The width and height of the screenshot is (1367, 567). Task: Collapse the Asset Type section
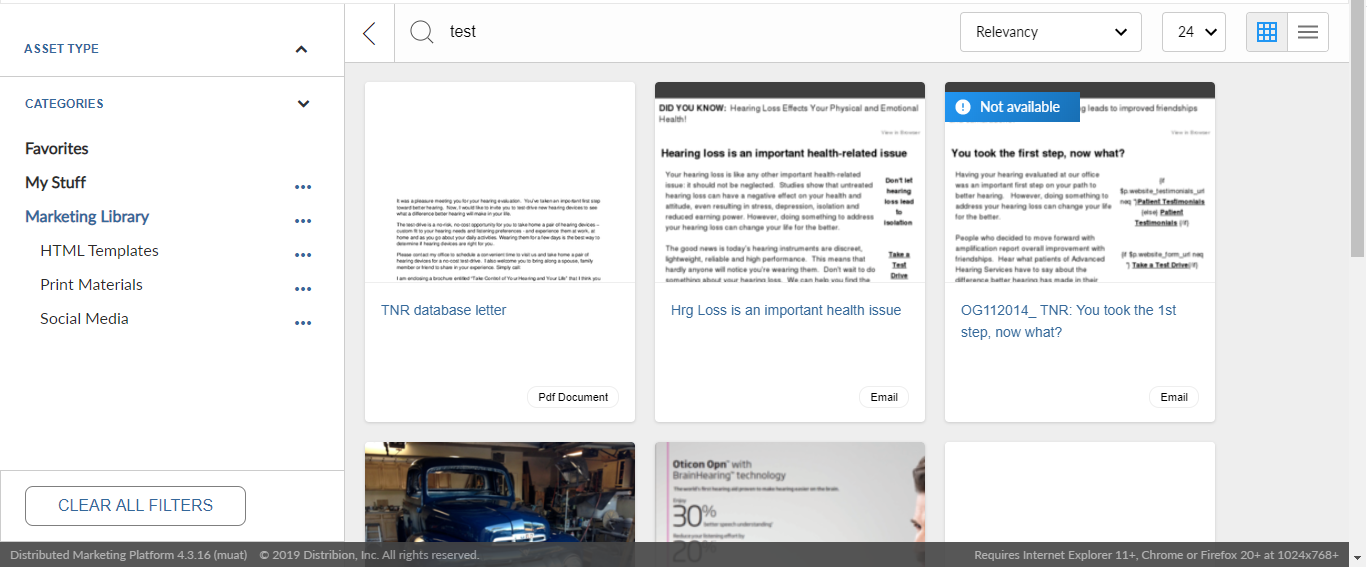(302, 49)
